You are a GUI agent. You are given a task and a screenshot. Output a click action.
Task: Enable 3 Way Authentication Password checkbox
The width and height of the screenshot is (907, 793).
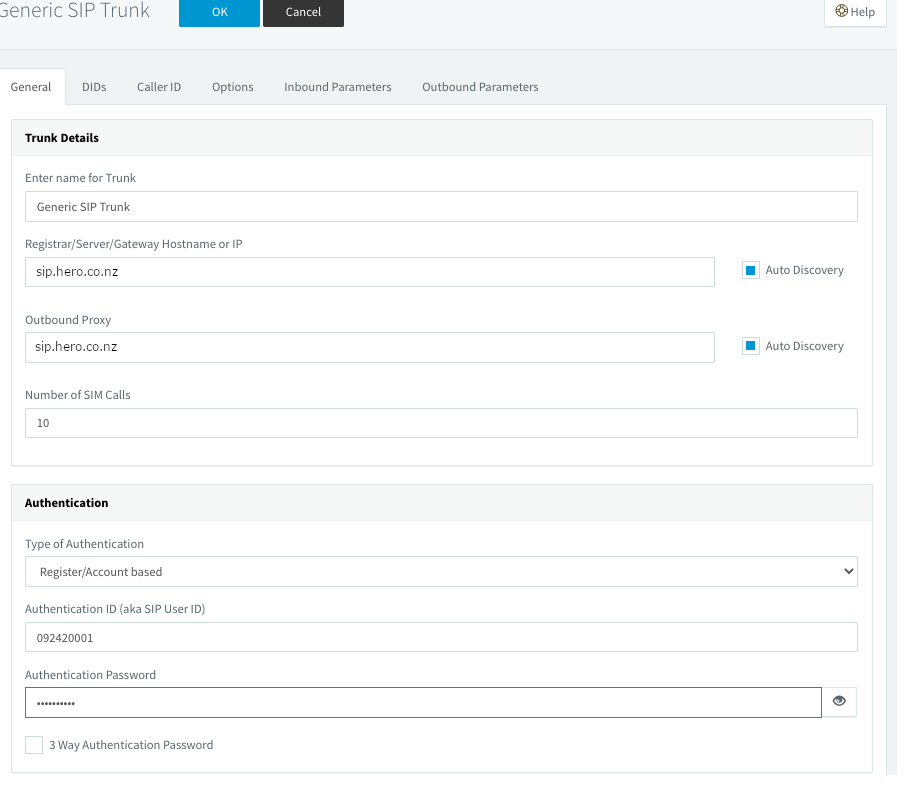(34, 745)
